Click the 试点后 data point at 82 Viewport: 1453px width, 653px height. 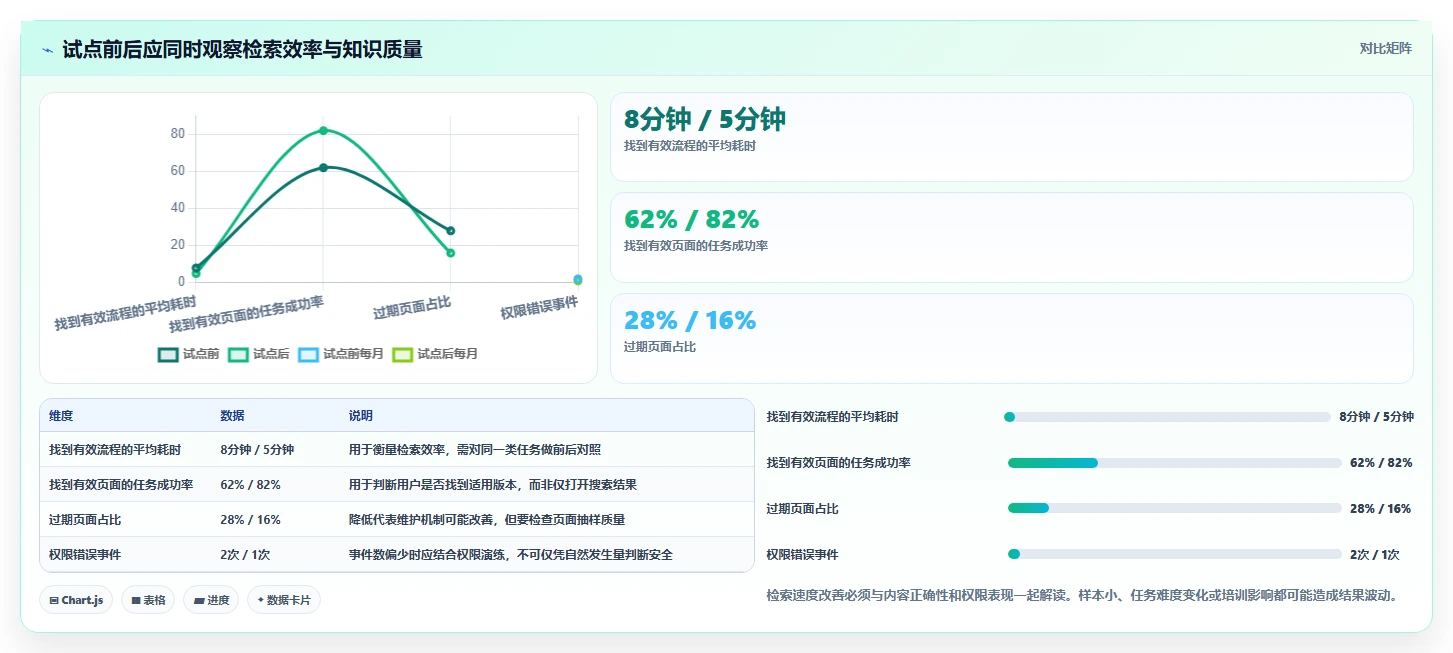pyautogui.click(x=323, y=130)
